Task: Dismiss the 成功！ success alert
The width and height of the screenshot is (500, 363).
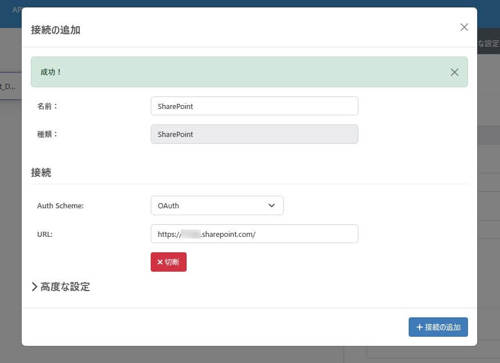Action: click(454, 72)
